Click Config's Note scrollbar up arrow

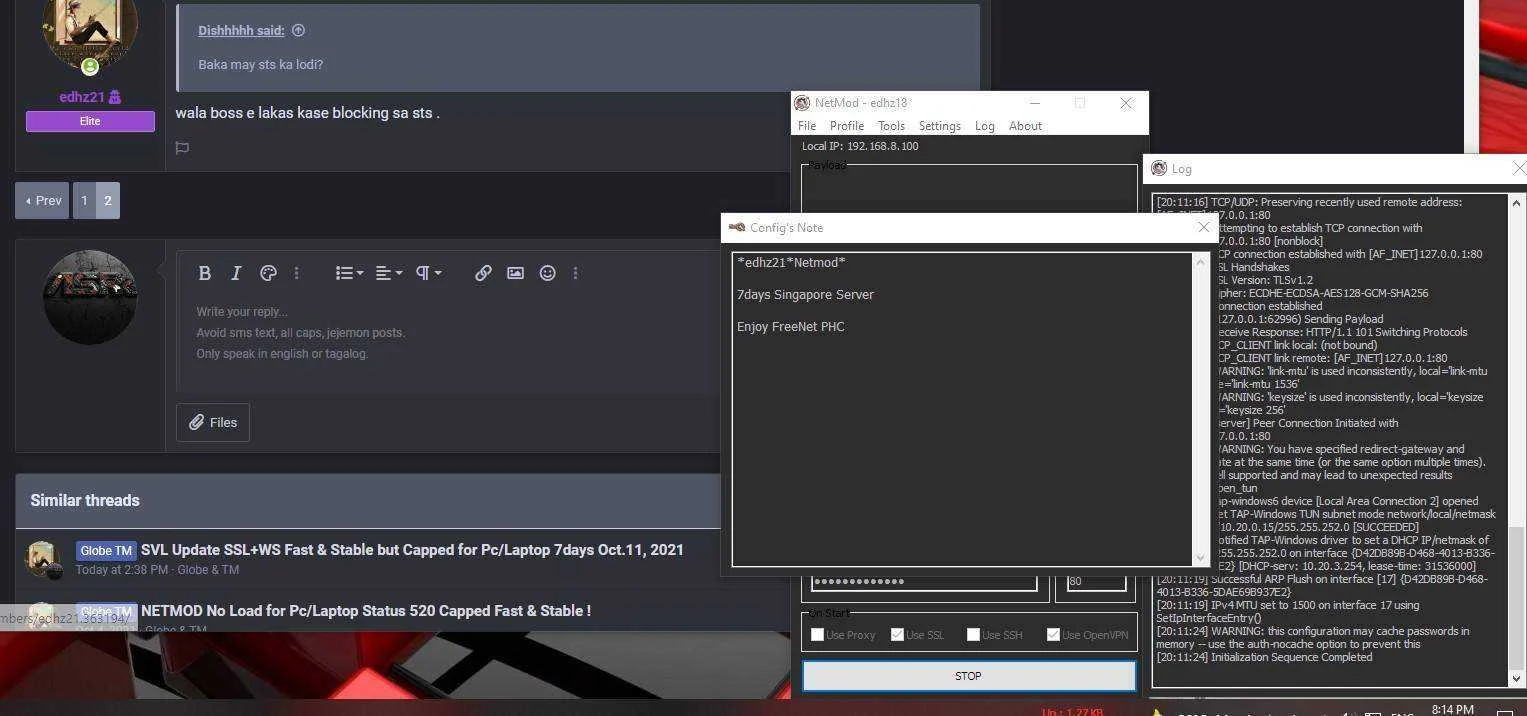click(x=1201, y=261)
